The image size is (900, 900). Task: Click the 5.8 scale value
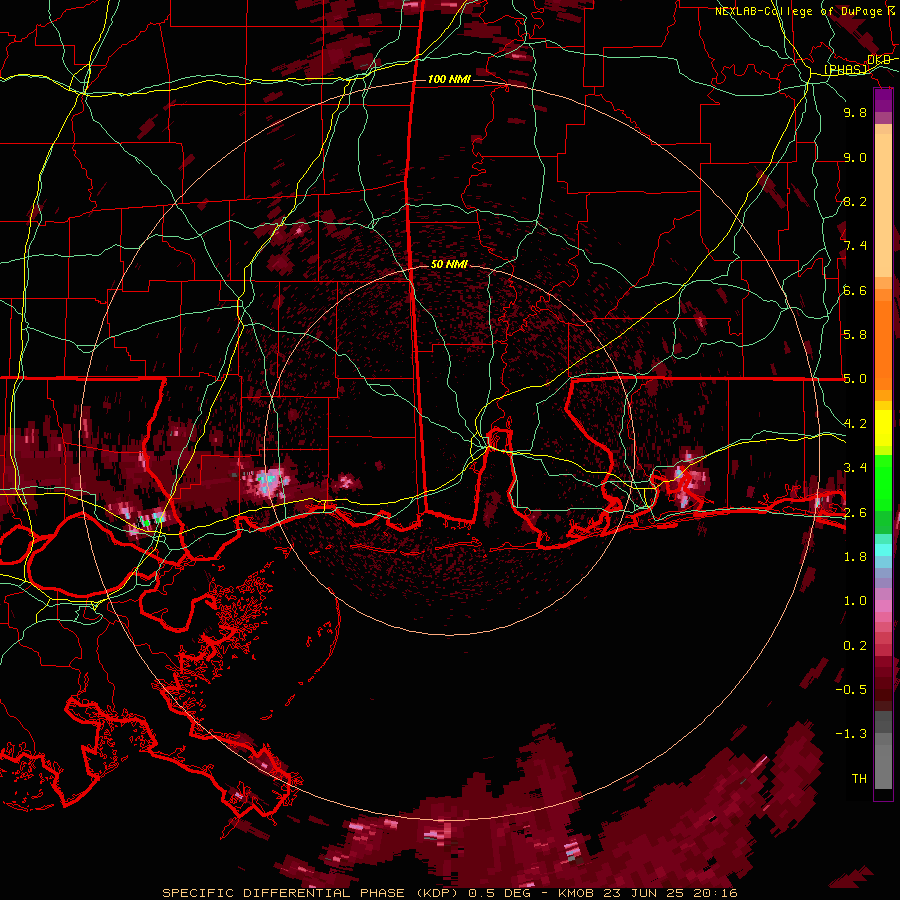point(855,335)
